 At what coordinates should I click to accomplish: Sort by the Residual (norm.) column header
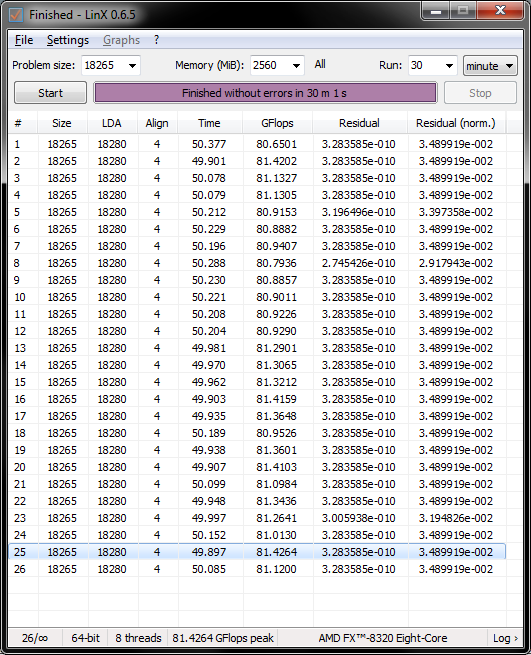click(x=456, y=123)
